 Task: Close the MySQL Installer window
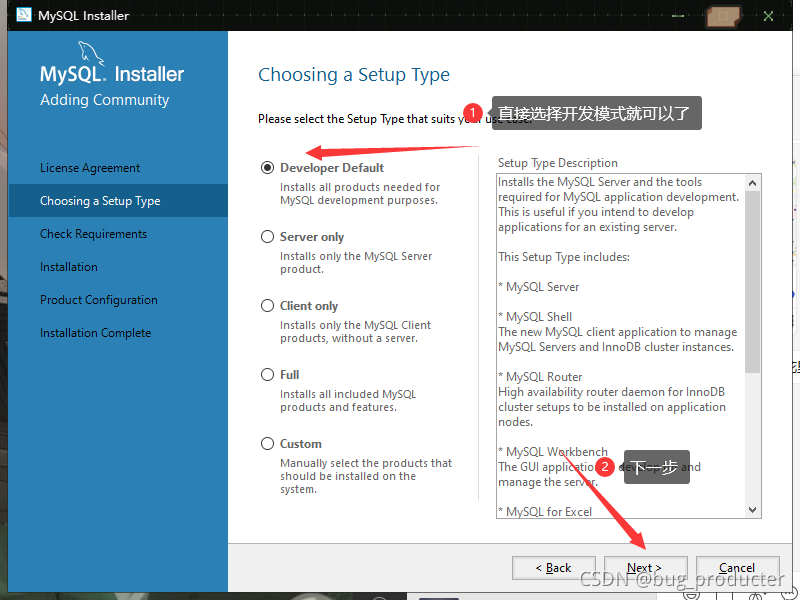tap(768, 16)
